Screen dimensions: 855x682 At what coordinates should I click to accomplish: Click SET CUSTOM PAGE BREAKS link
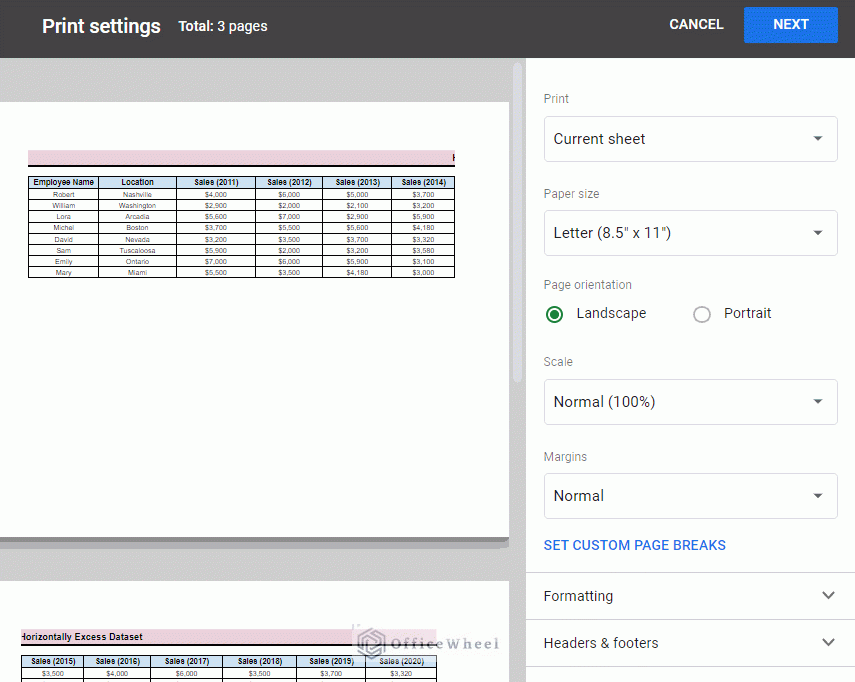point(635,546)
